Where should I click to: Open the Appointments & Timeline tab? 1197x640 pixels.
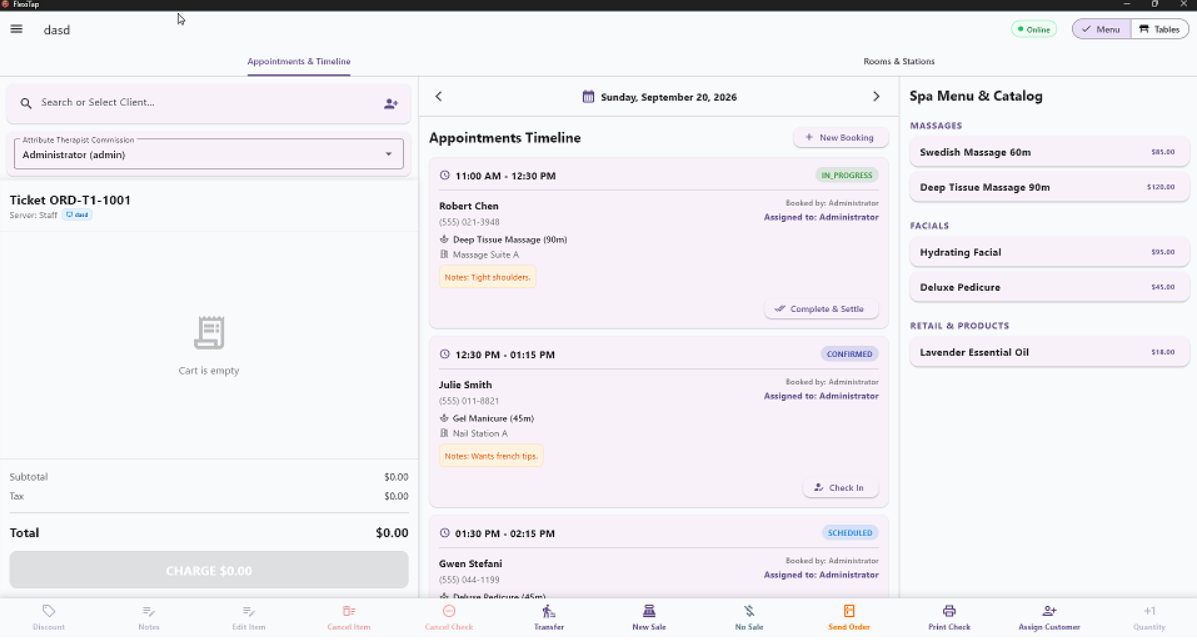pyautogui.click(x=298, y=61)
